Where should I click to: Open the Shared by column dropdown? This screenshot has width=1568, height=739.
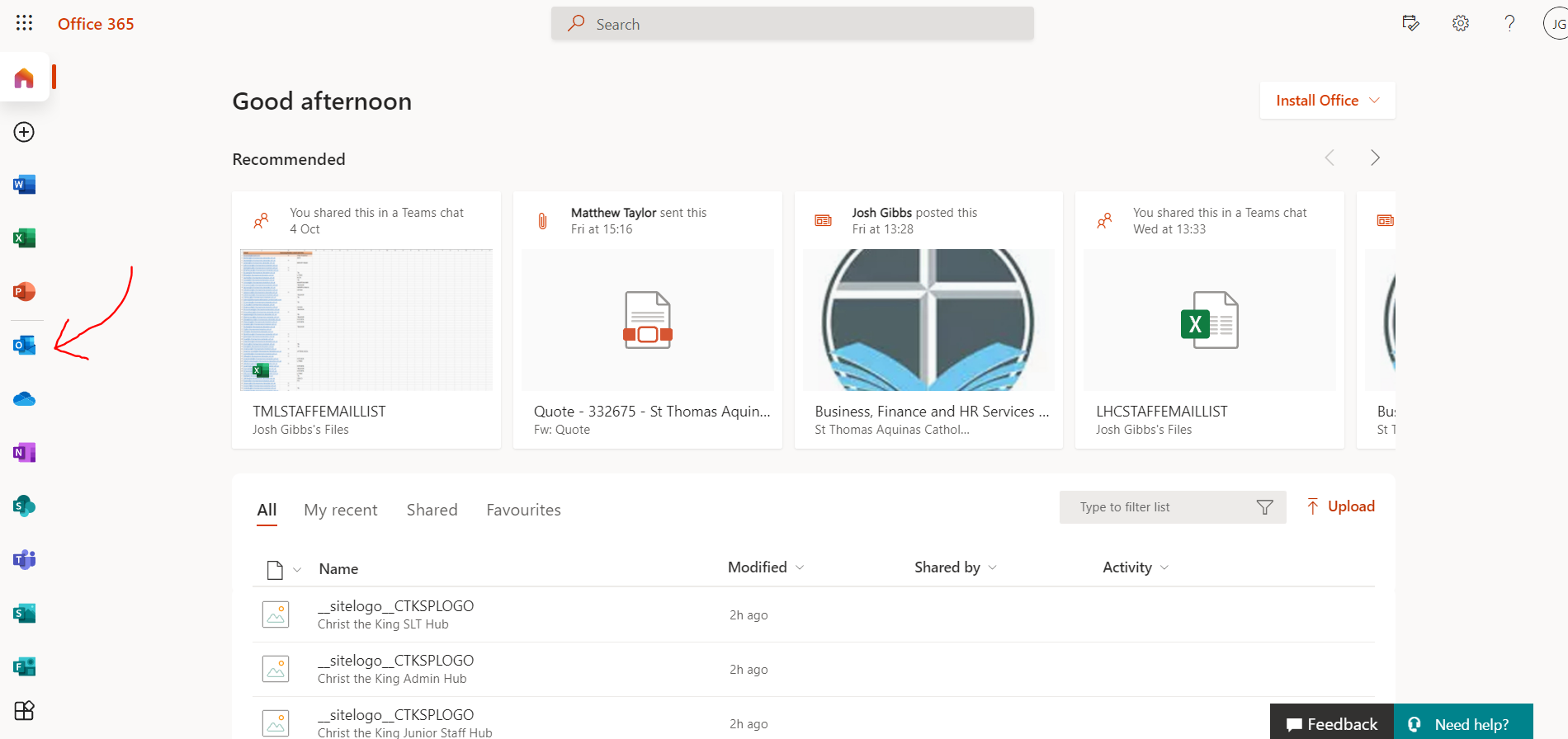956,567
